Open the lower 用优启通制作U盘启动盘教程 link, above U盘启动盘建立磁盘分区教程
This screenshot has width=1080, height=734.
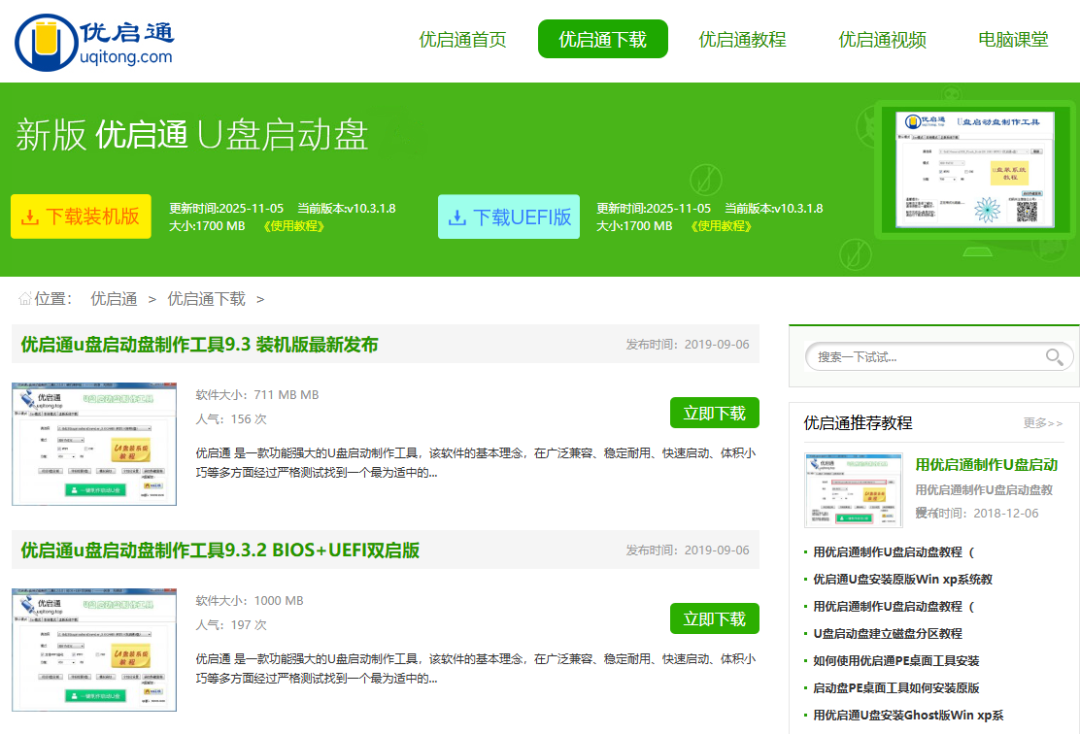point(894,606)
